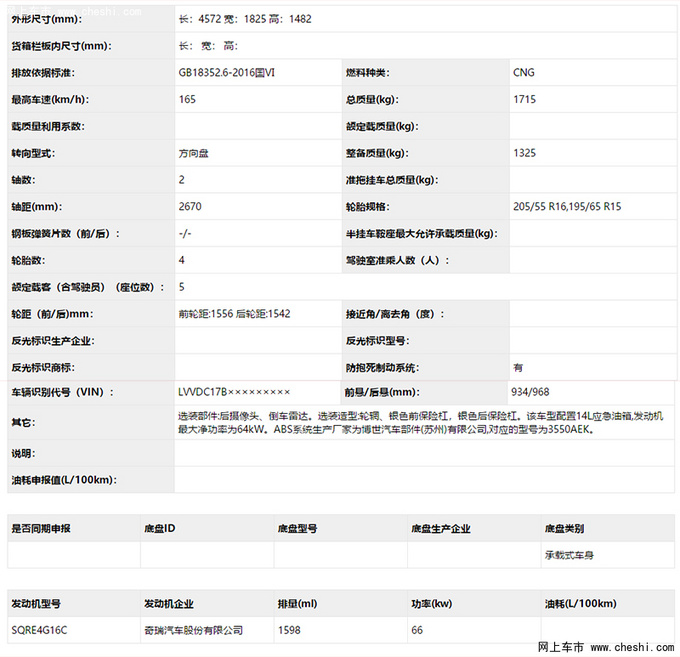
Task: Select the curb weight value 1325
Action: click(524, 153)
